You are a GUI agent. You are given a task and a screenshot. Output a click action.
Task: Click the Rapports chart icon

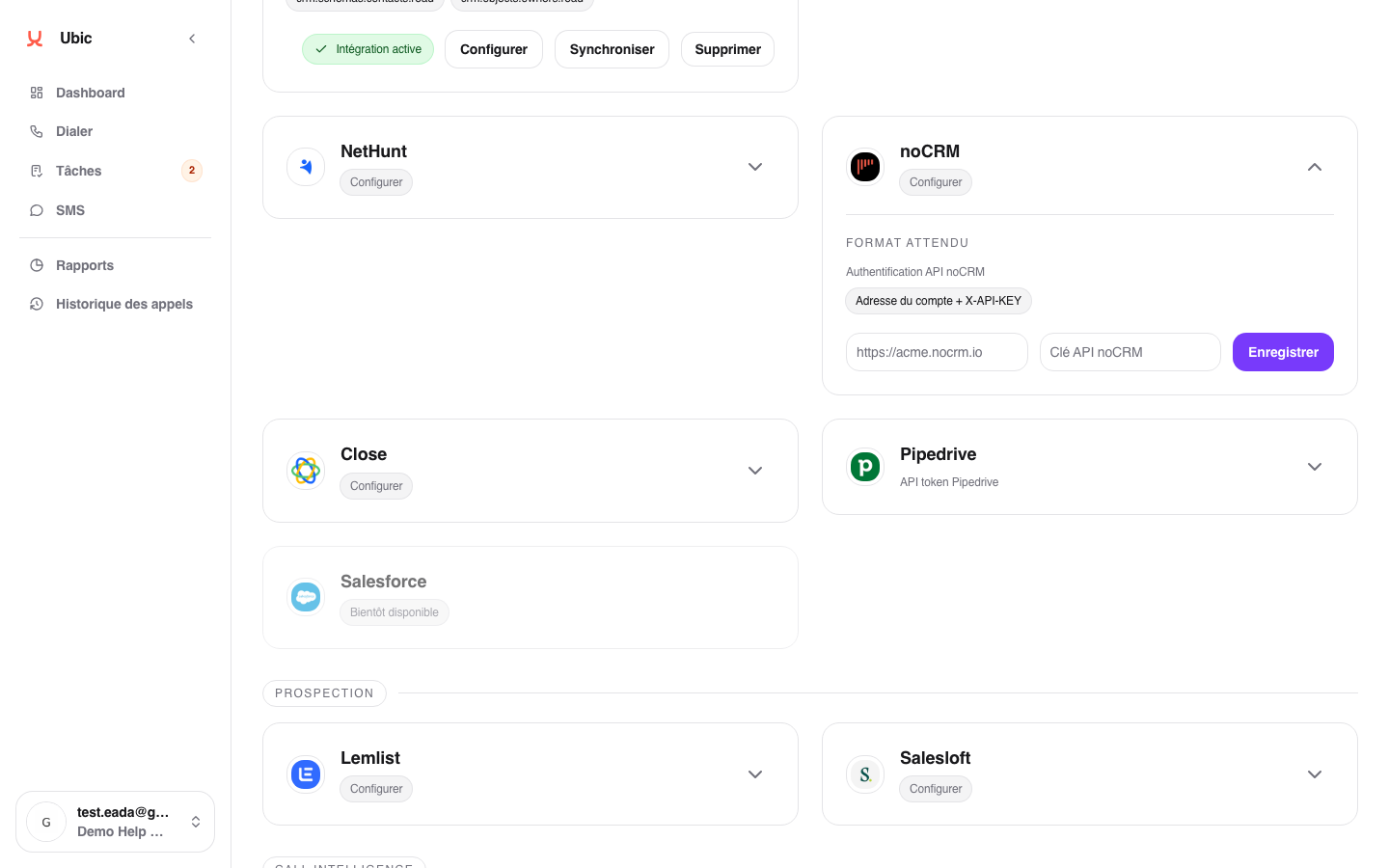click(37, 265)
